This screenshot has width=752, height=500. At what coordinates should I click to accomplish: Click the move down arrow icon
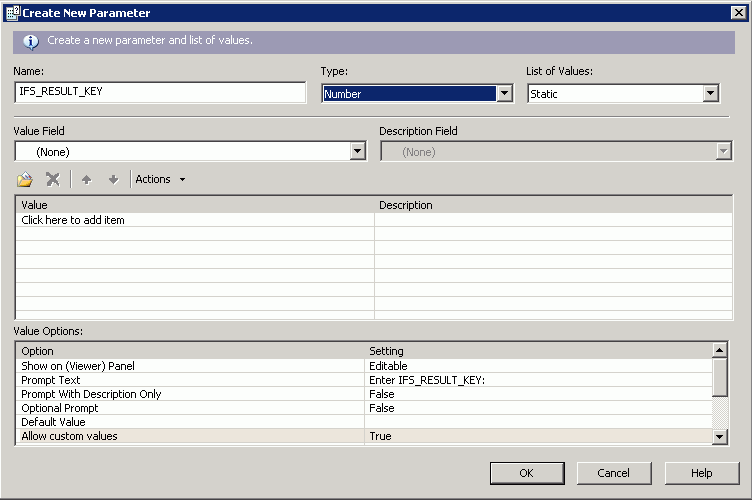tap(113, 179)
